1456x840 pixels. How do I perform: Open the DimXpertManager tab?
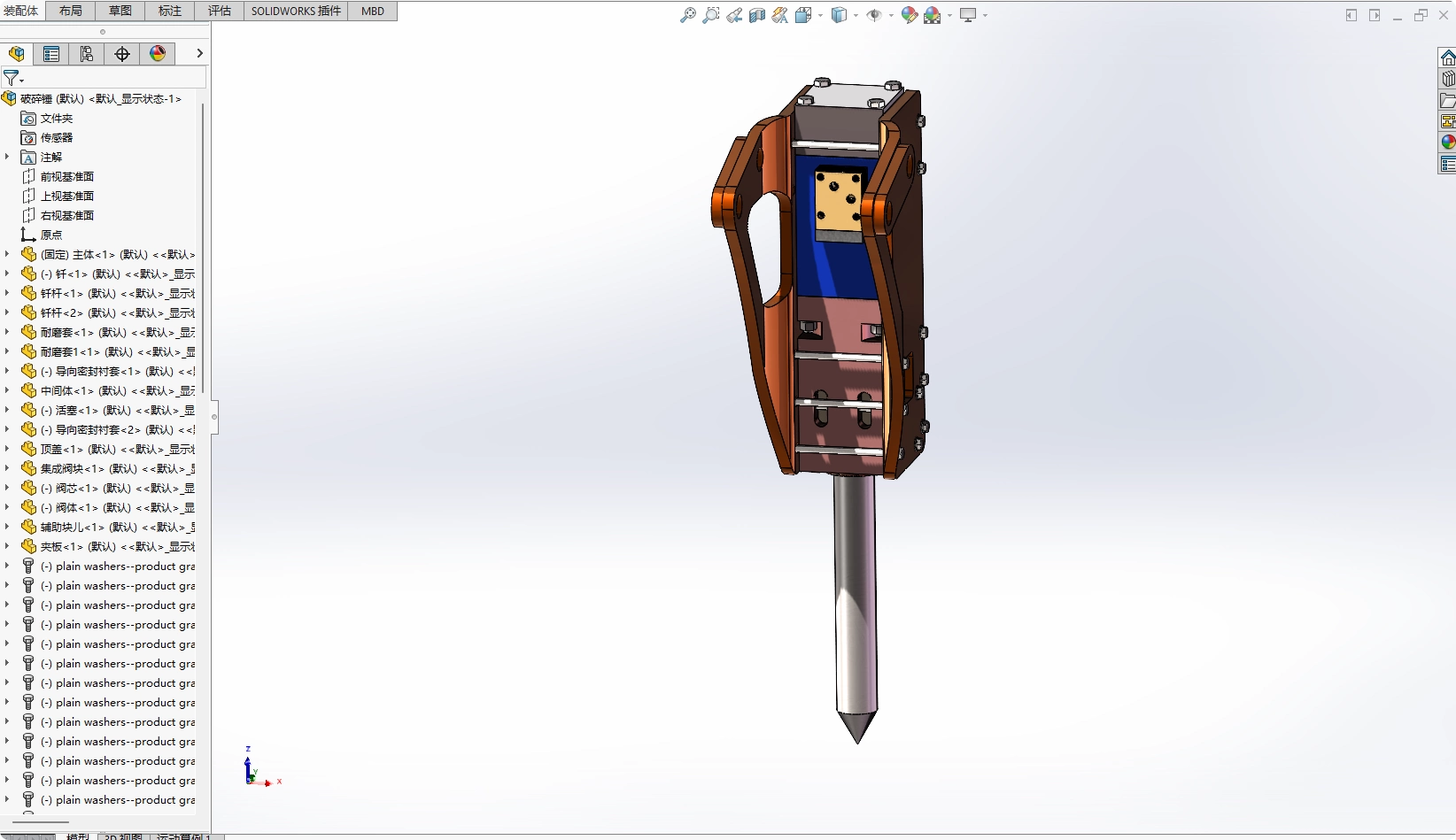click(122, 54)
